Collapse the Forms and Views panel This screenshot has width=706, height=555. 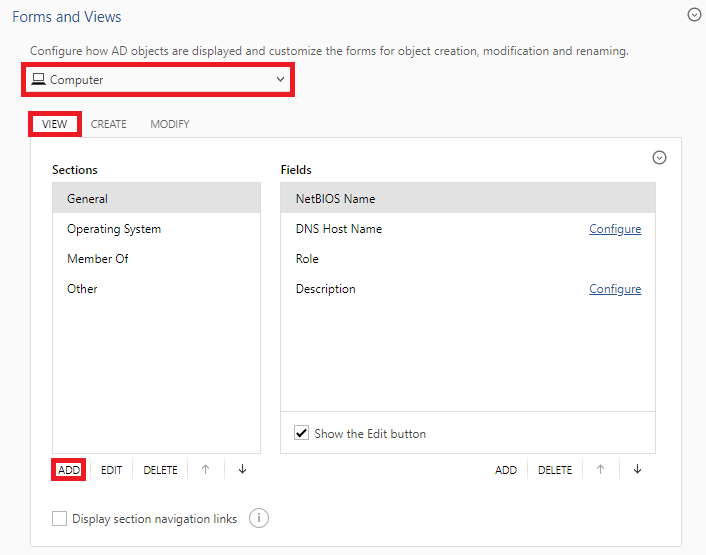click(694, 15)
